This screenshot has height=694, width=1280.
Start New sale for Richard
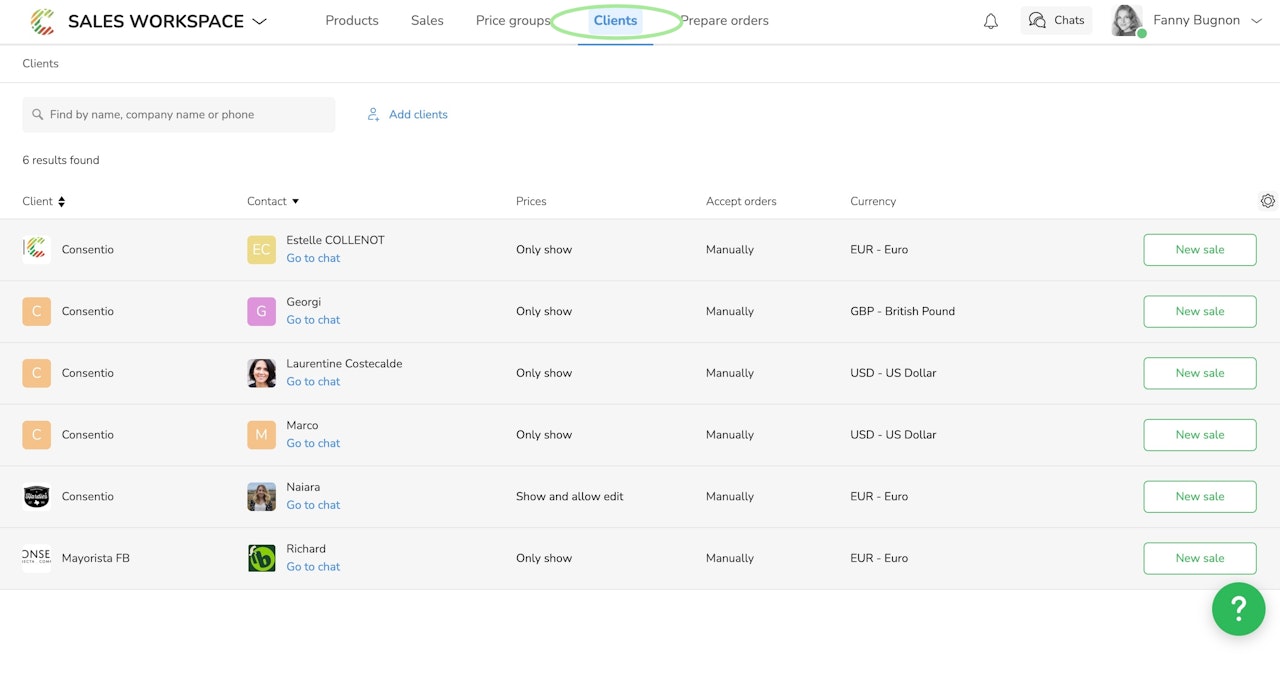(x=1200, y=558)
